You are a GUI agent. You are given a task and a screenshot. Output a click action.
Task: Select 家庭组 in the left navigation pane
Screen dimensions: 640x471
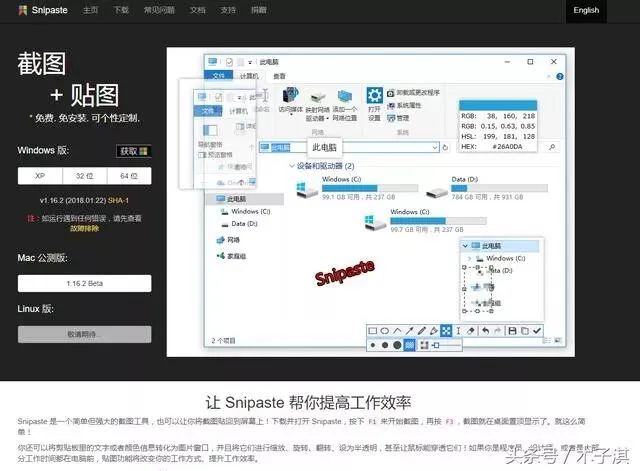[x=231, y=256]
